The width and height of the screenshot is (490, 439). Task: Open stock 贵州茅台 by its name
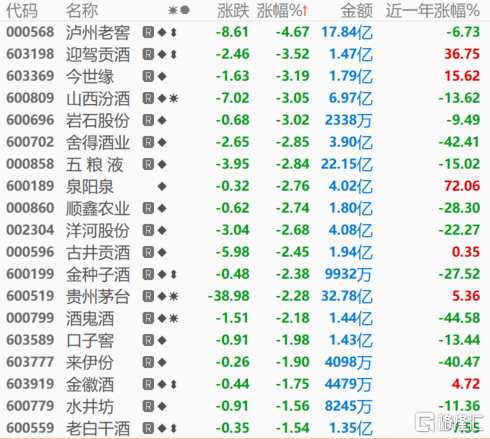pyautogui.click(x=98, y=296)
